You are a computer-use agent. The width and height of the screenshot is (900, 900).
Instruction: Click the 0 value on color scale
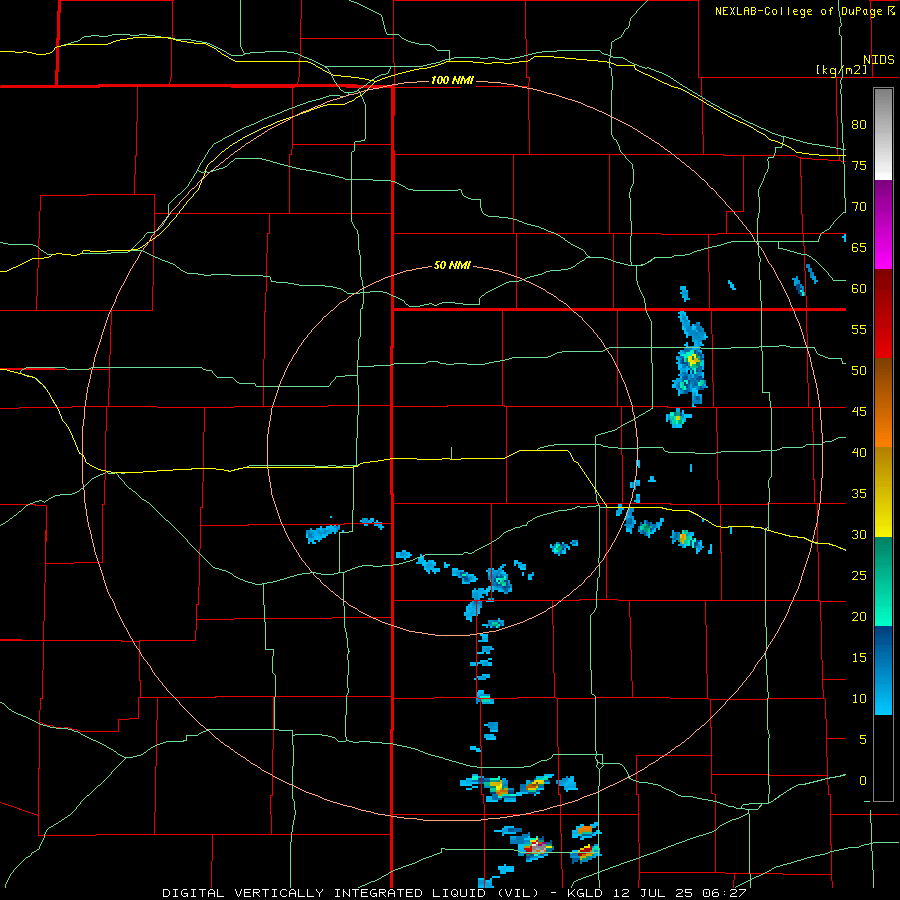tap(862, 781)
